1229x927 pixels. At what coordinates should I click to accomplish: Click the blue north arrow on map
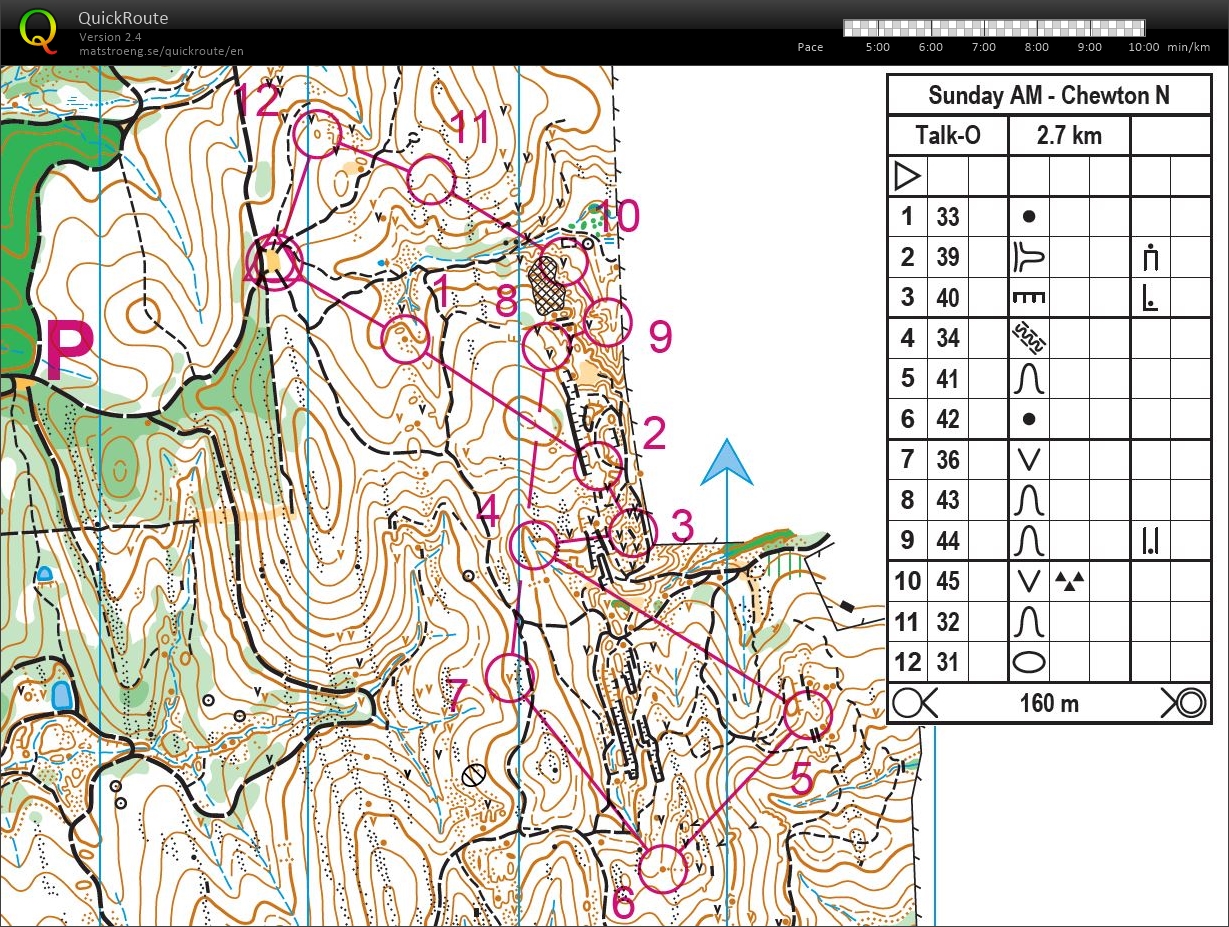[x=726, y=463]
